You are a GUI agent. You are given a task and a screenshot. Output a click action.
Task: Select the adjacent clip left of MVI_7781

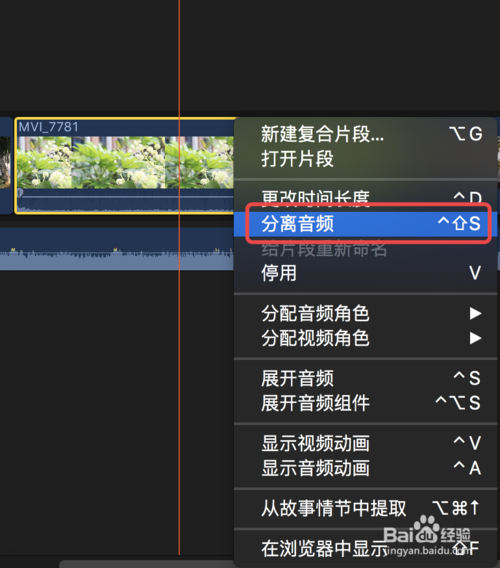click(5, 165)
